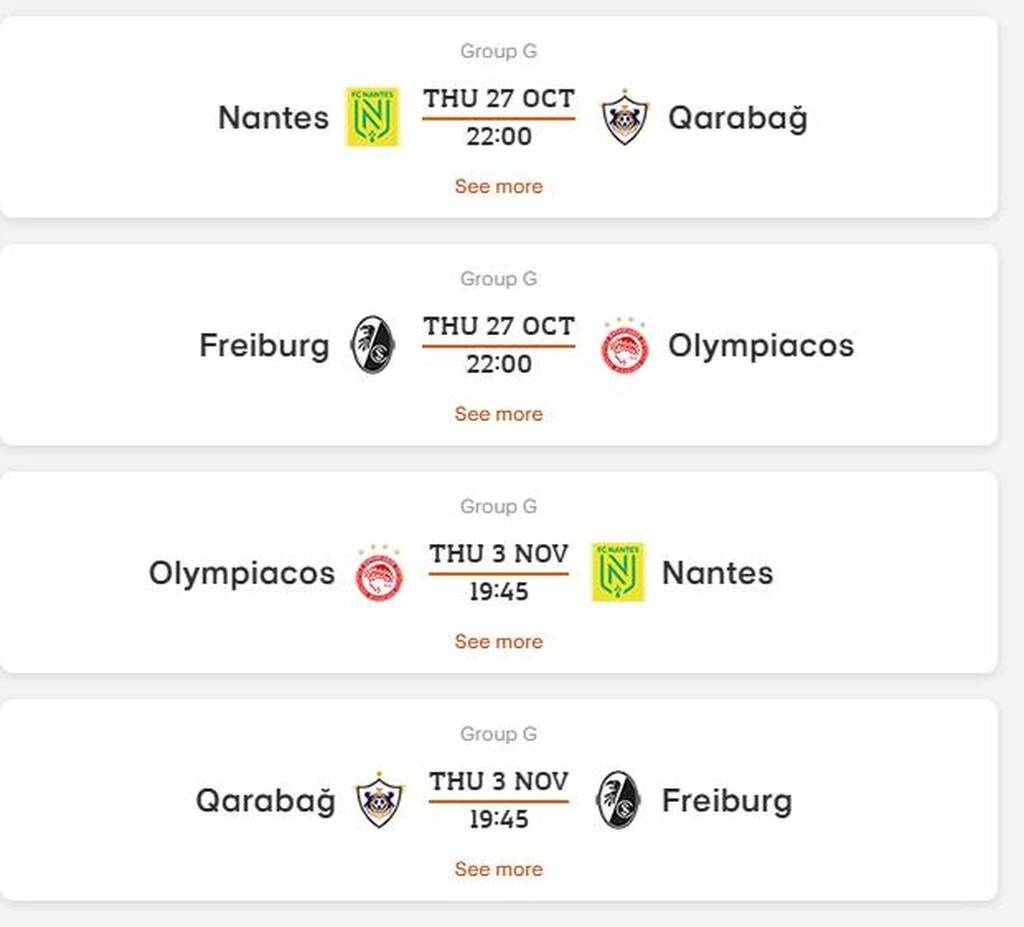1024x927 pixels.
Task: Click 19:45 kickoff time on Olympiacos–Nantes card
Action: [x=499, y=592]
